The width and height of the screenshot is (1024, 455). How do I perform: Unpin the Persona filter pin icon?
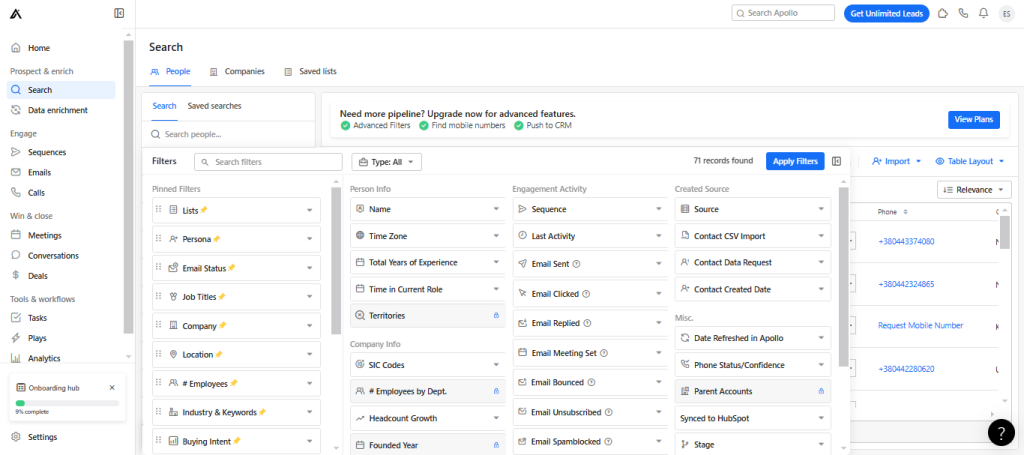217,239
